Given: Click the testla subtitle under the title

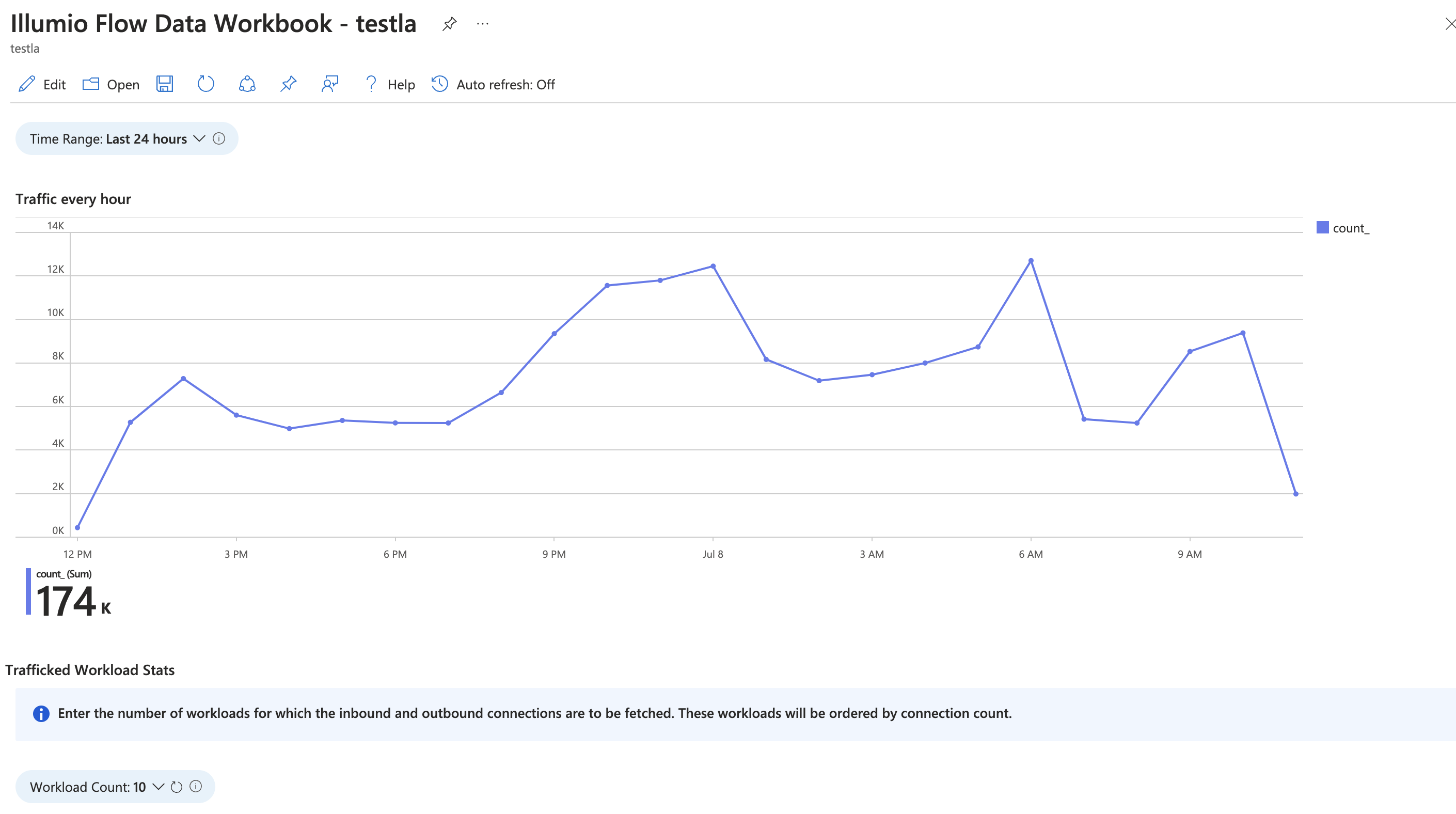Looking at the screenshot, I should [25, 48].
